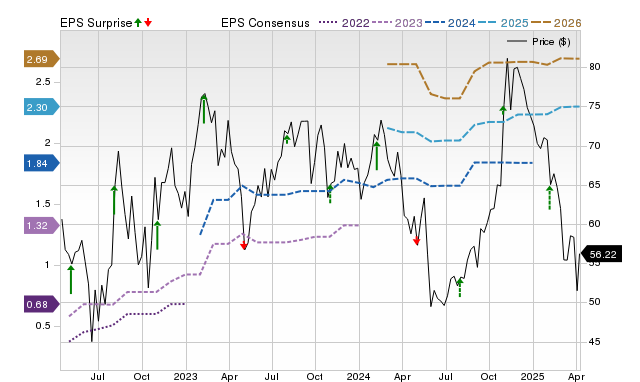Click the 2.5 label on the EPS axis

43,82
